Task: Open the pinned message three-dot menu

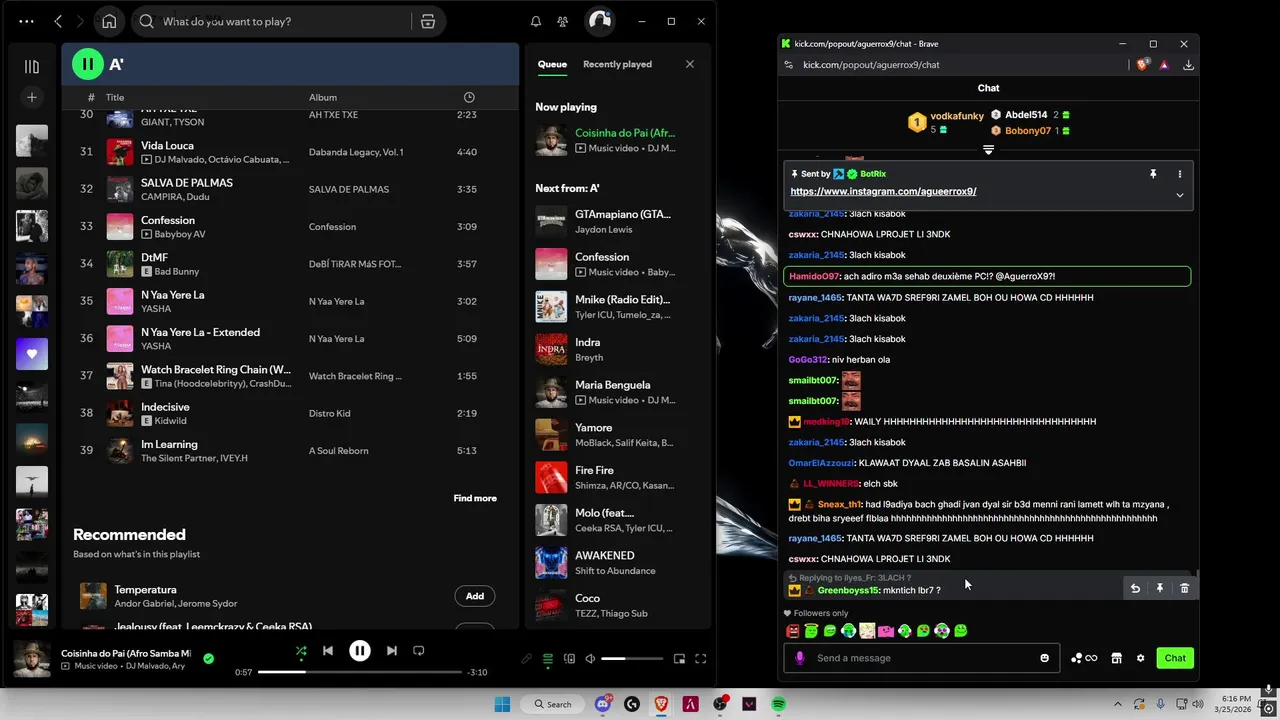Action: [1180, 174]
